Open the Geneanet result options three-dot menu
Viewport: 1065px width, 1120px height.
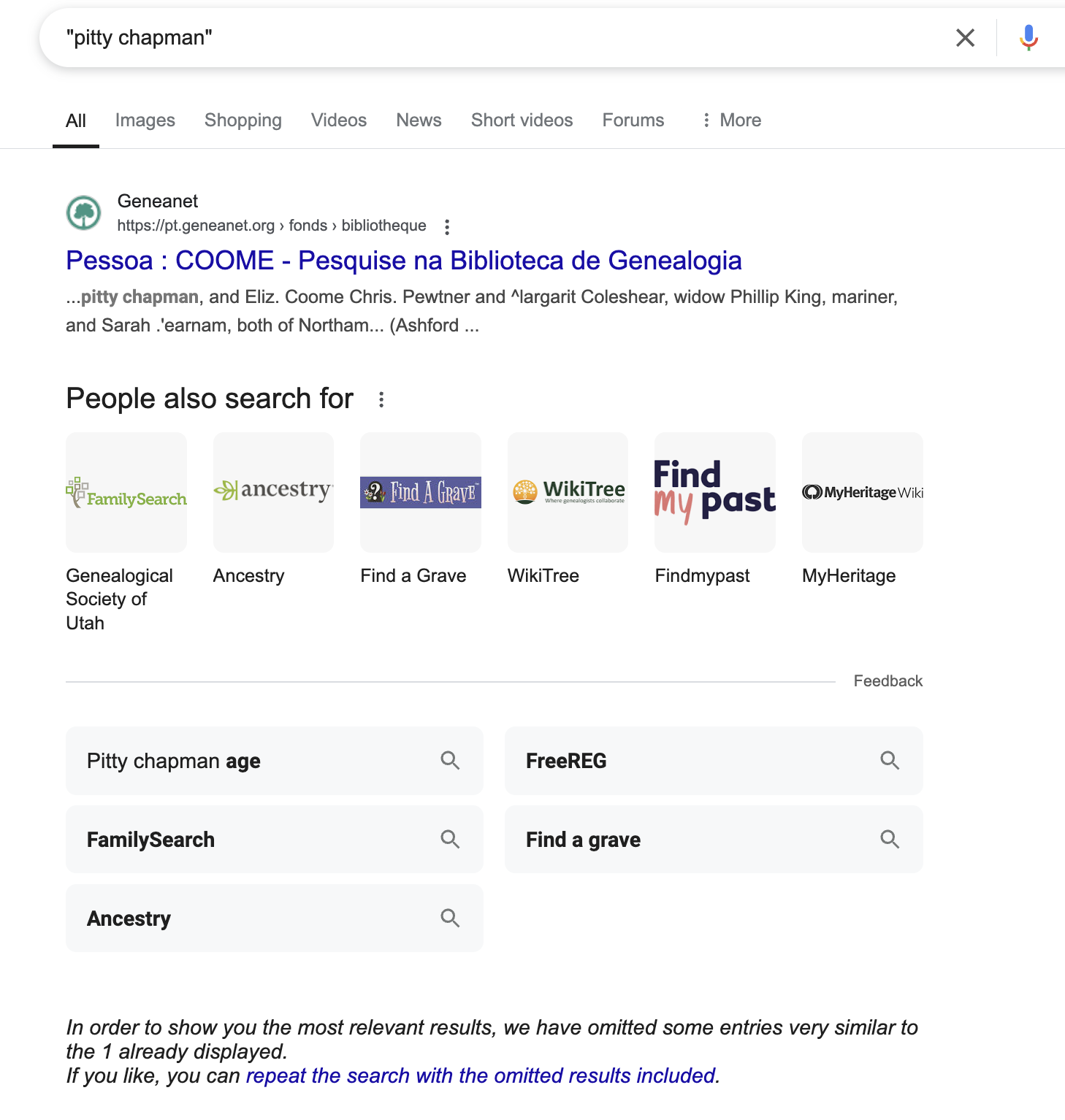[447, 227]
